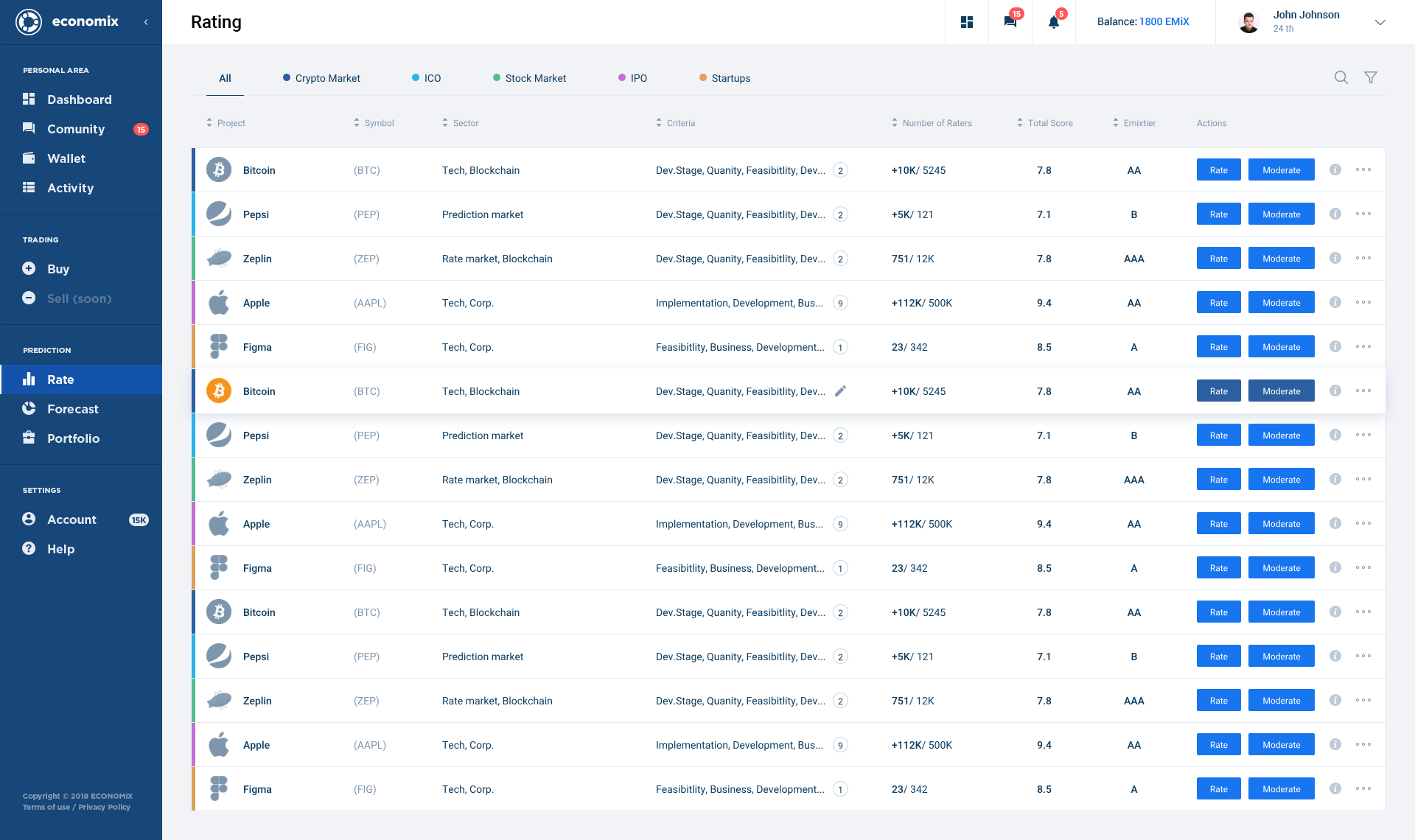Screen dimensions: 1415x840
Task: Open the Privacy Policy link
Action: (104, 807)
